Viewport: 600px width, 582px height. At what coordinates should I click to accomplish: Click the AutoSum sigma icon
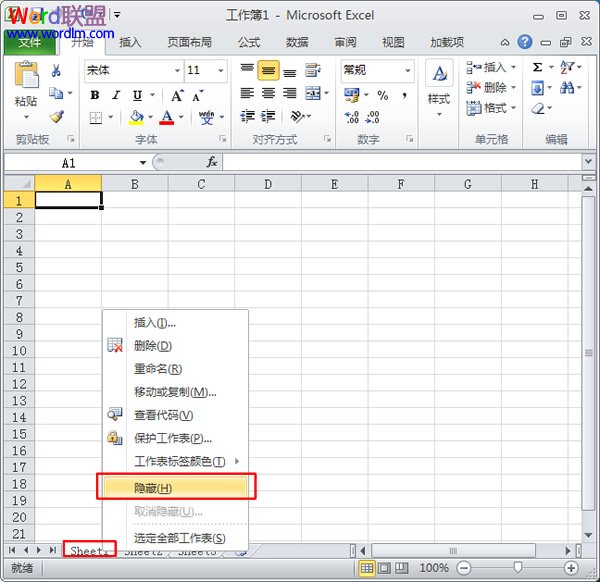pyautogui.click(x=537, y=67)
